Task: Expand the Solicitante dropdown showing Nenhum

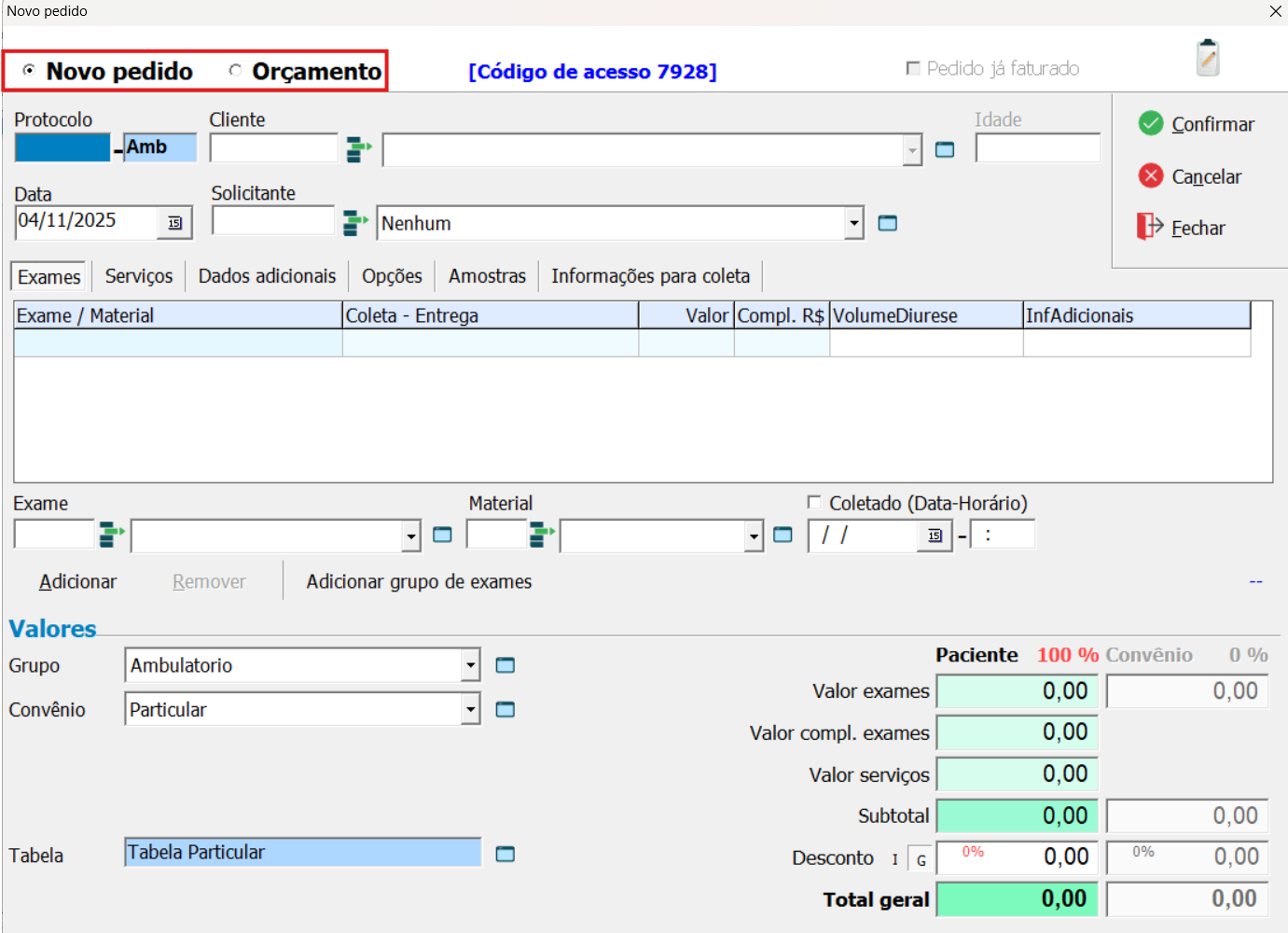Action: pos(853,224)
